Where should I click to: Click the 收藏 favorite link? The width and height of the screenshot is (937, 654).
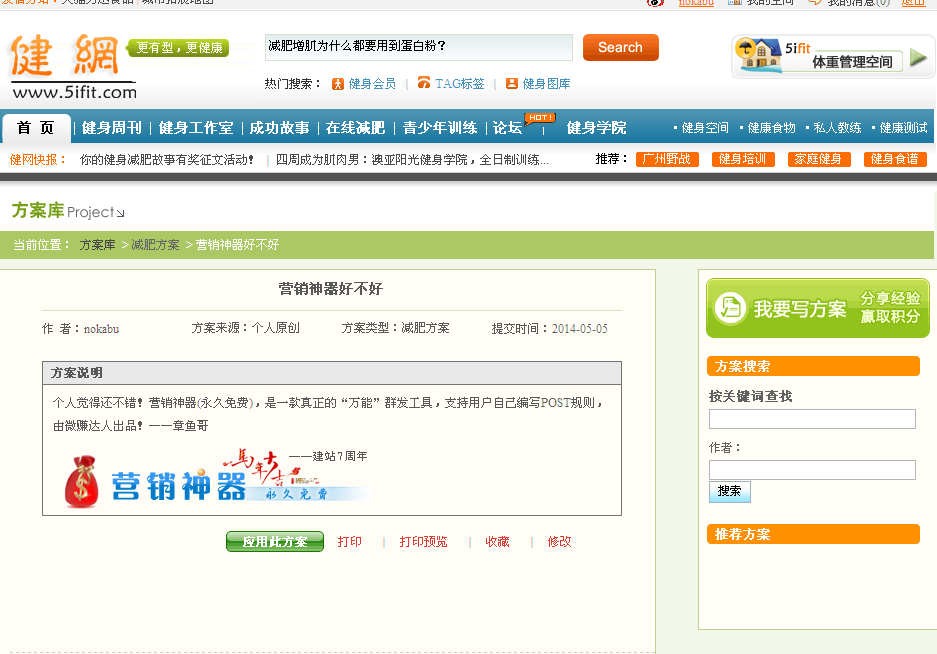497,542
